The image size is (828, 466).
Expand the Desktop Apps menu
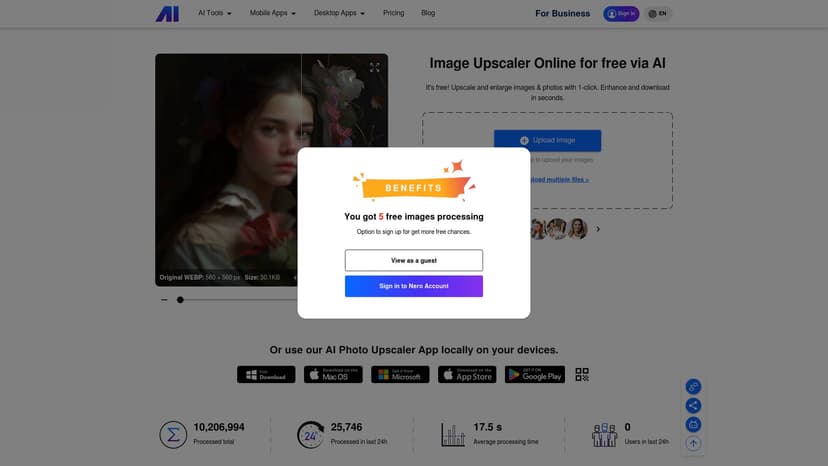[x=339, y=13]
